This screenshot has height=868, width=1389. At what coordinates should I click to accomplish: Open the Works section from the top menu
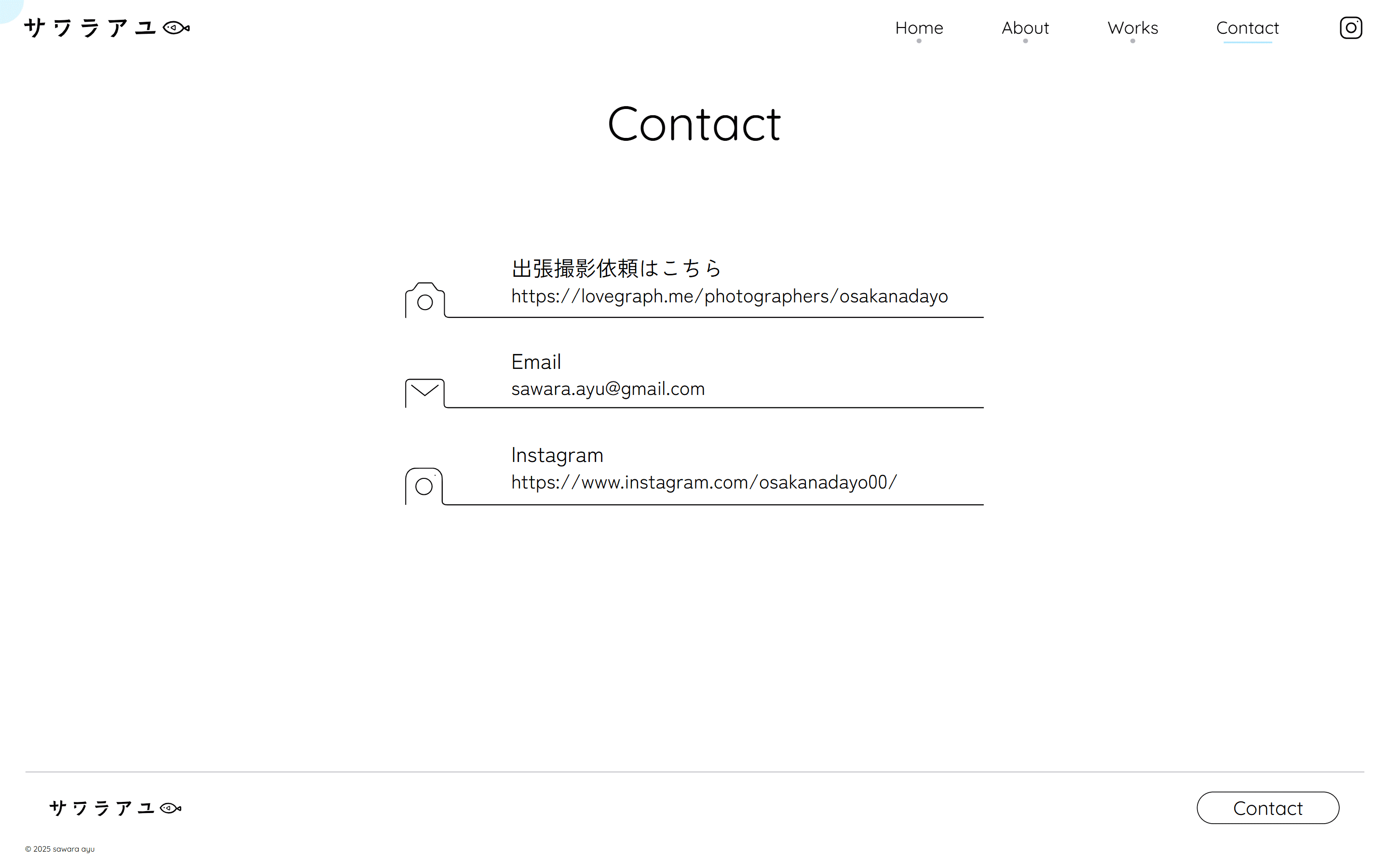click(x=1132, y=27)
